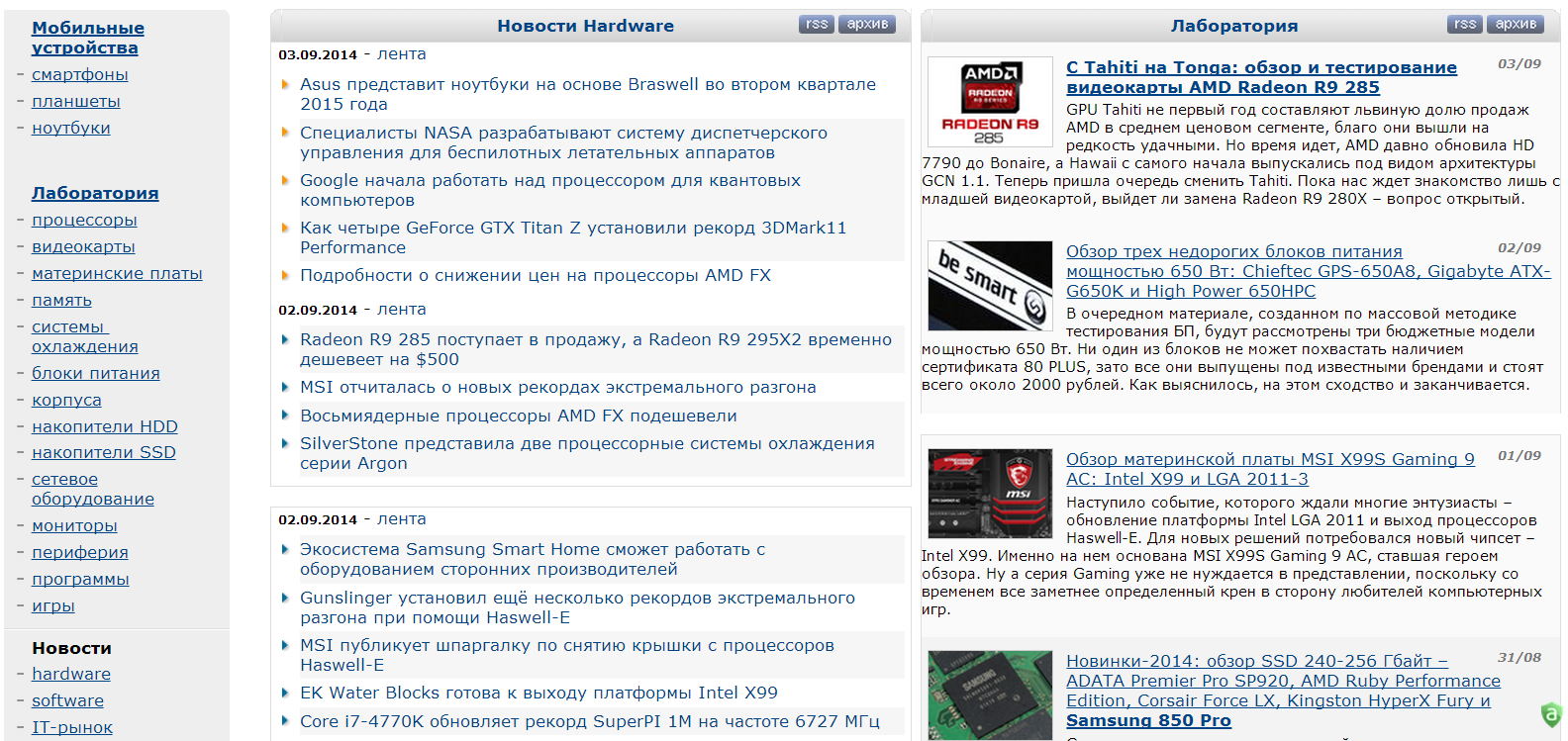The height and width of the screenshot is (741, 1568).
Task: Open the игры category
Action: click(x=53, y=605)
